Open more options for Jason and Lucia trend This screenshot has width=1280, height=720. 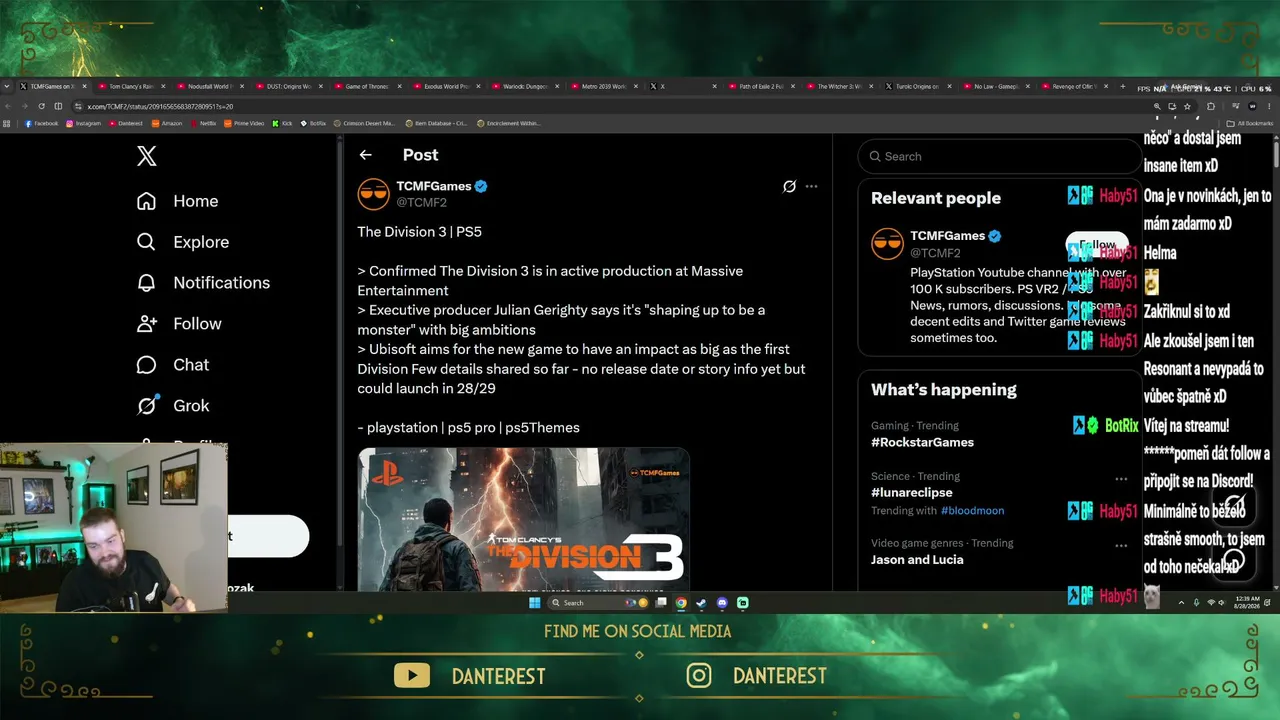coord(1121,546)
